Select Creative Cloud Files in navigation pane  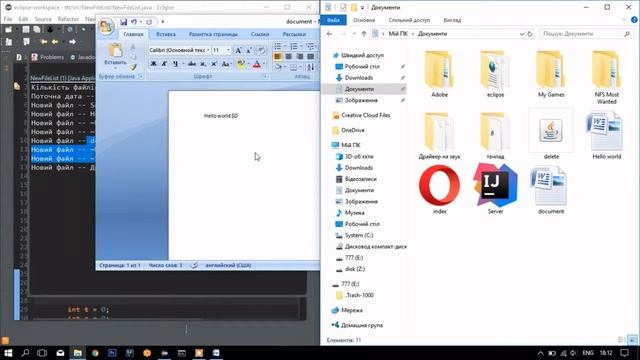[361, 115]
